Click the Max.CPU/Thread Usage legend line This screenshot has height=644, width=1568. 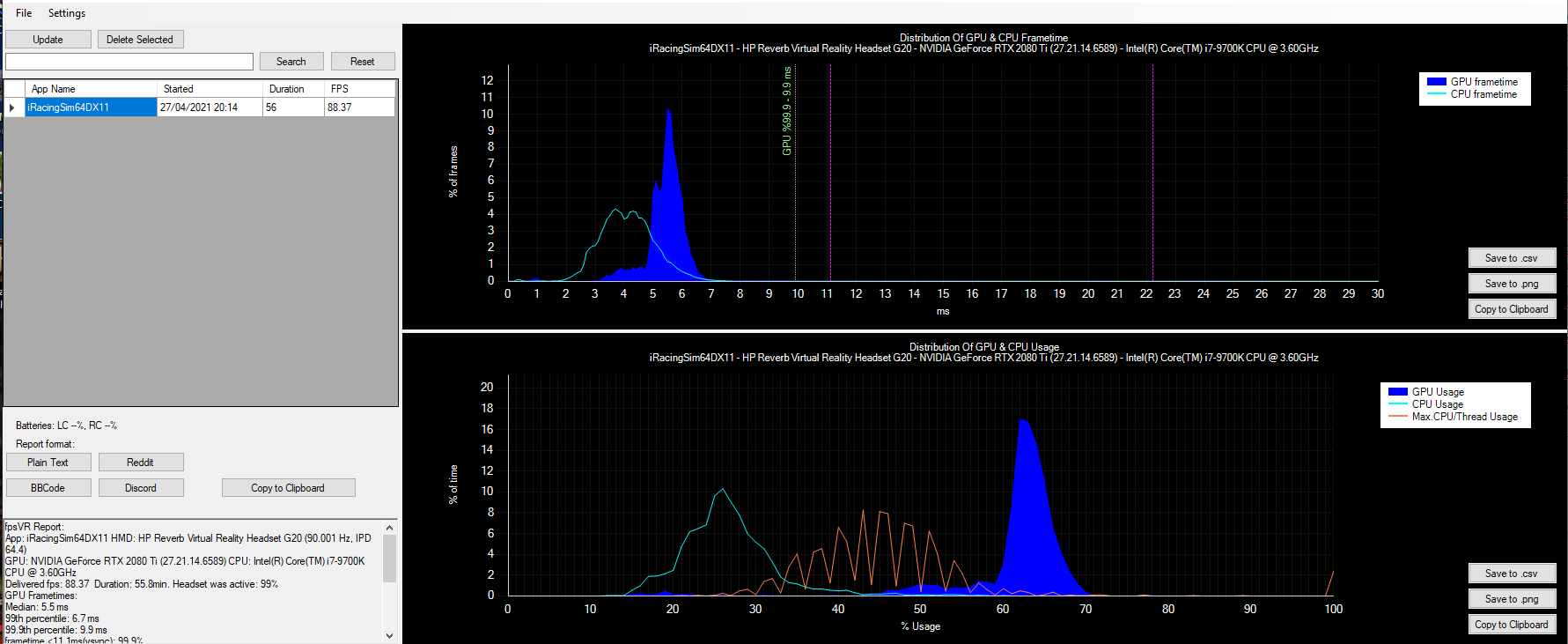pyautogui.click(x=1398, y=417)
